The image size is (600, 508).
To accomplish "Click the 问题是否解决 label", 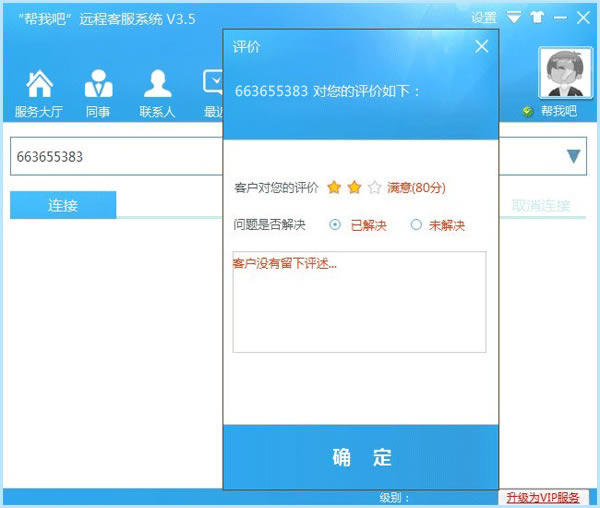I will coord(269,225).
